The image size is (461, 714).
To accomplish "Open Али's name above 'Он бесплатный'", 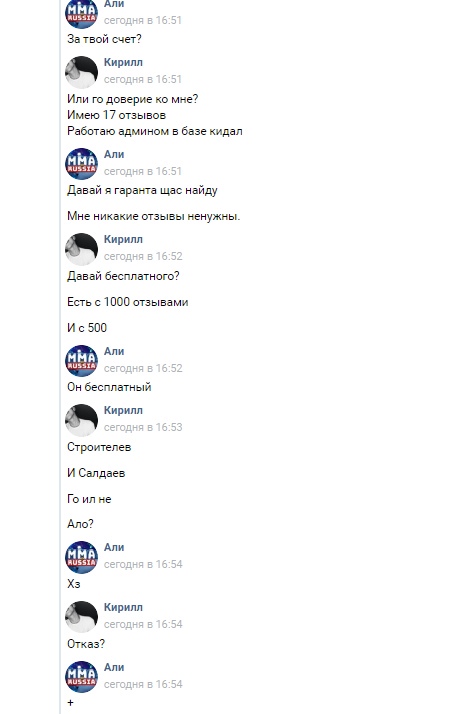I will point(114,351).
